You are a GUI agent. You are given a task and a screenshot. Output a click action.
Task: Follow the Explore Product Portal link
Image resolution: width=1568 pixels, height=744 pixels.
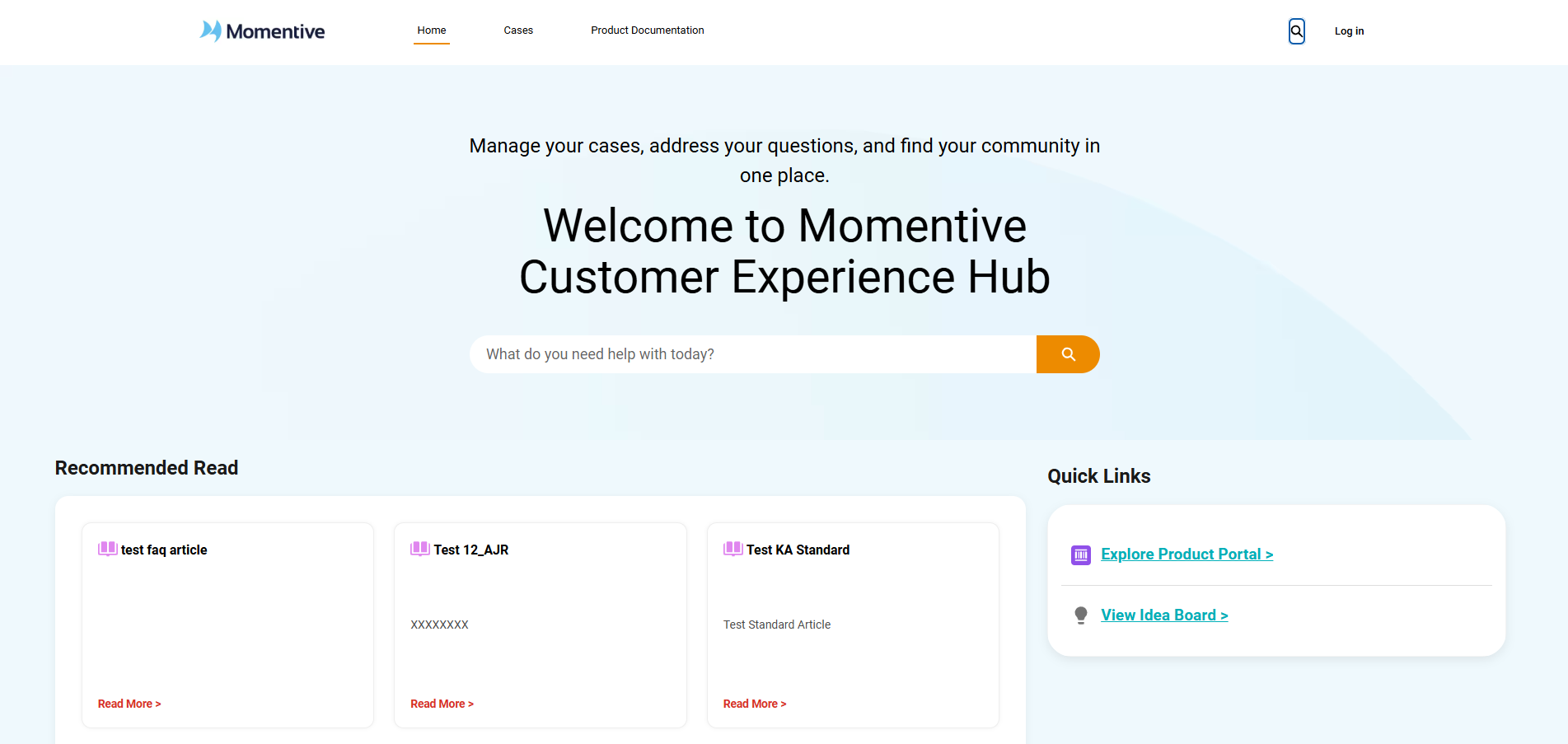[1187, 554]
